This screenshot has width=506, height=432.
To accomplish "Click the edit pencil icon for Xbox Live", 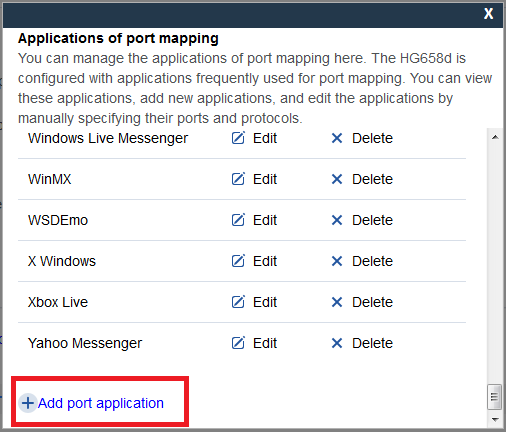I will (238, 302).
